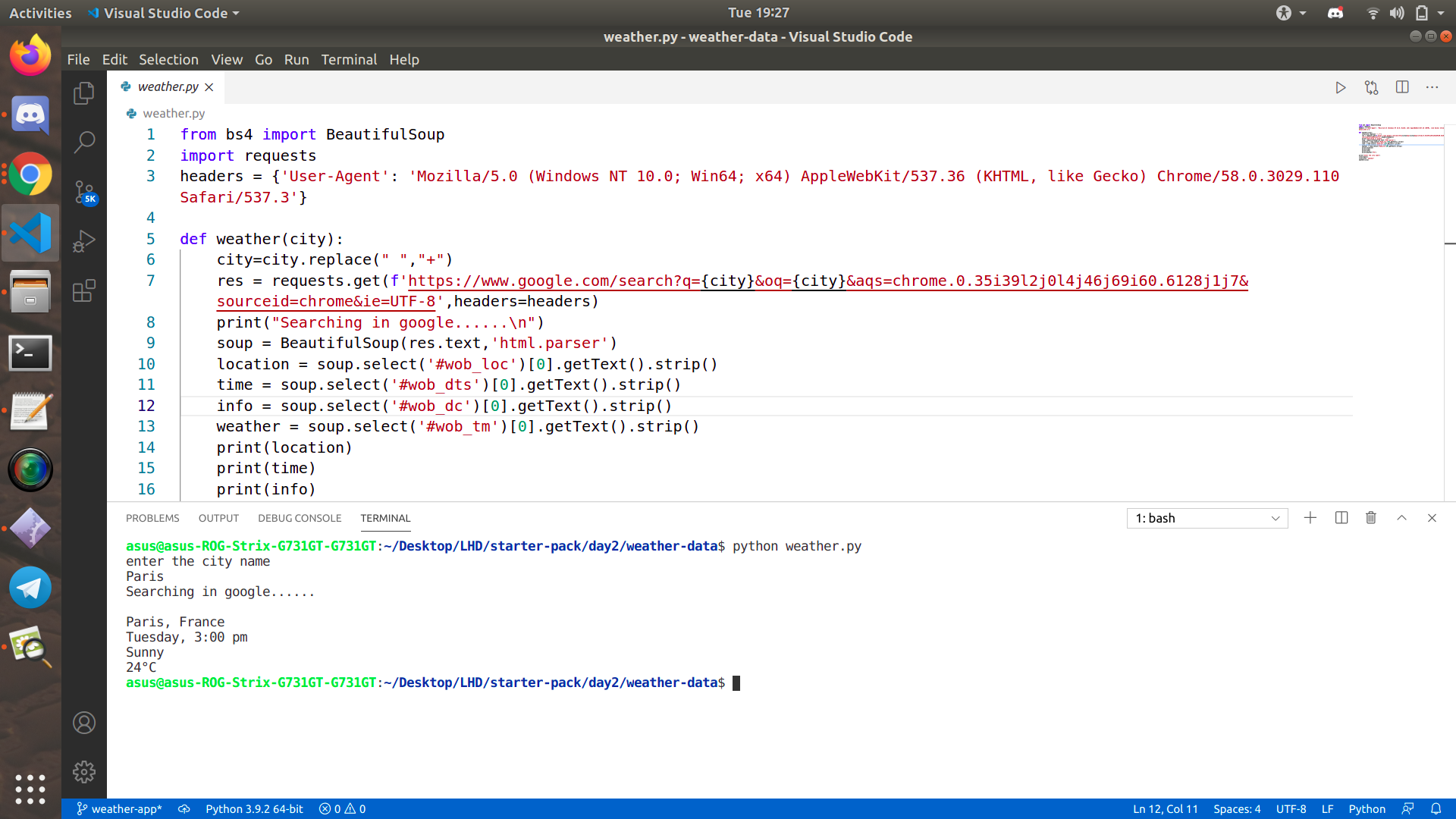Open Visual Studio Code app menu dropdown

[164, 13]
